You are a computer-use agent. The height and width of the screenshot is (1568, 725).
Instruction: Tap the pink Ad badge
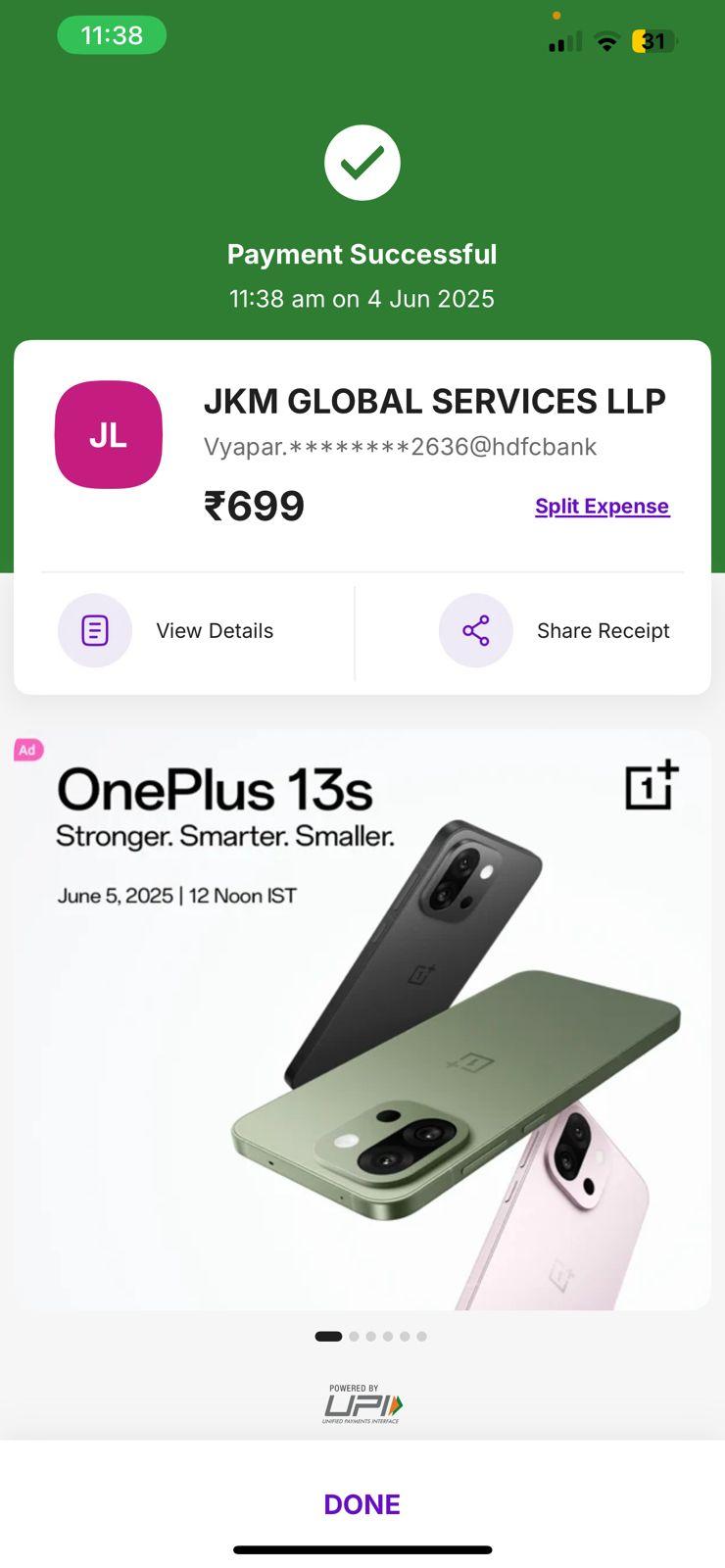point(27,750)
